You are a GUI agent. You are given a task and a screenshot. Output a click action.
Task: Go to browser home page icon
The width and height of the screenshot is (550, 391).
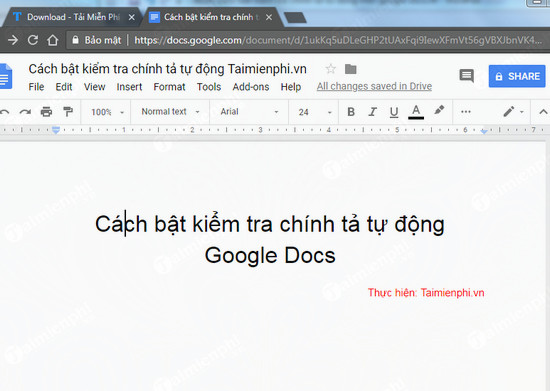[53, 40]
